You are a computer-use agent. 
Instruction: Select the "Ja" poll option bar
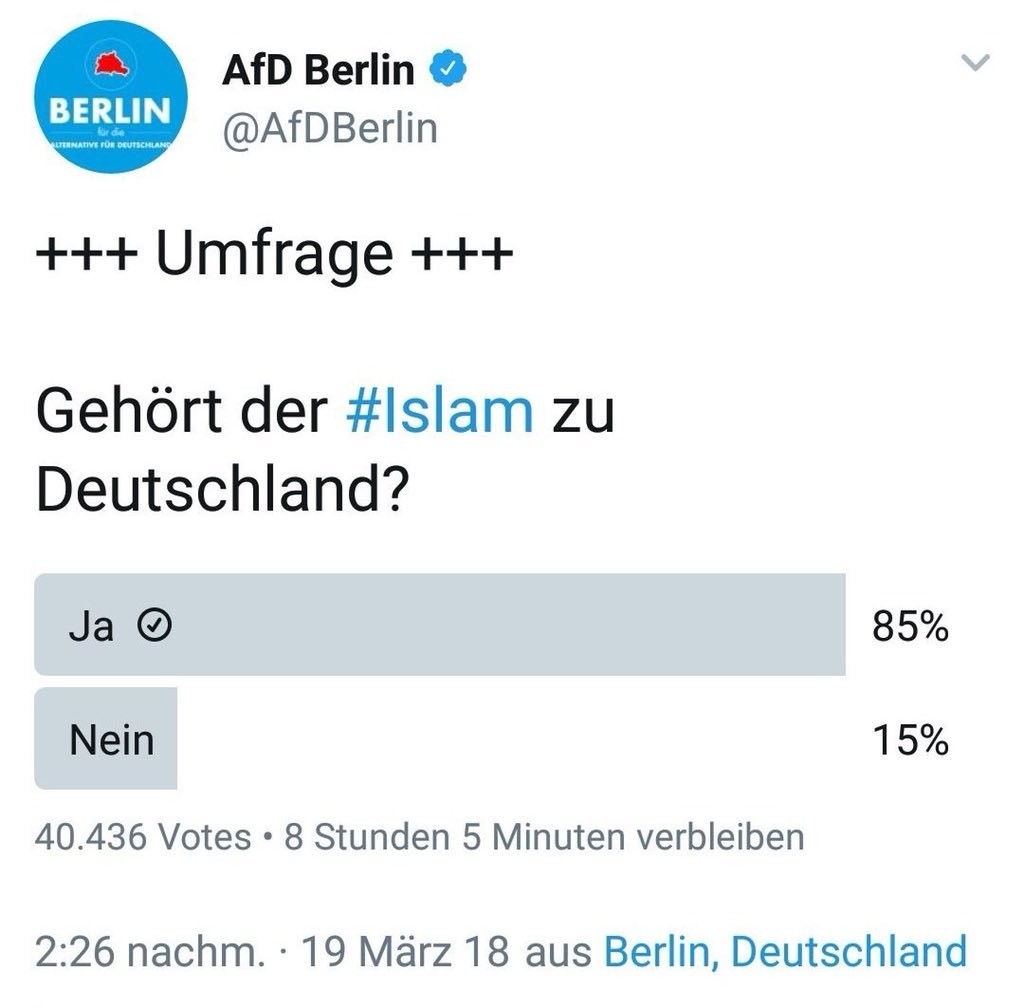click(x=439, y=625)
